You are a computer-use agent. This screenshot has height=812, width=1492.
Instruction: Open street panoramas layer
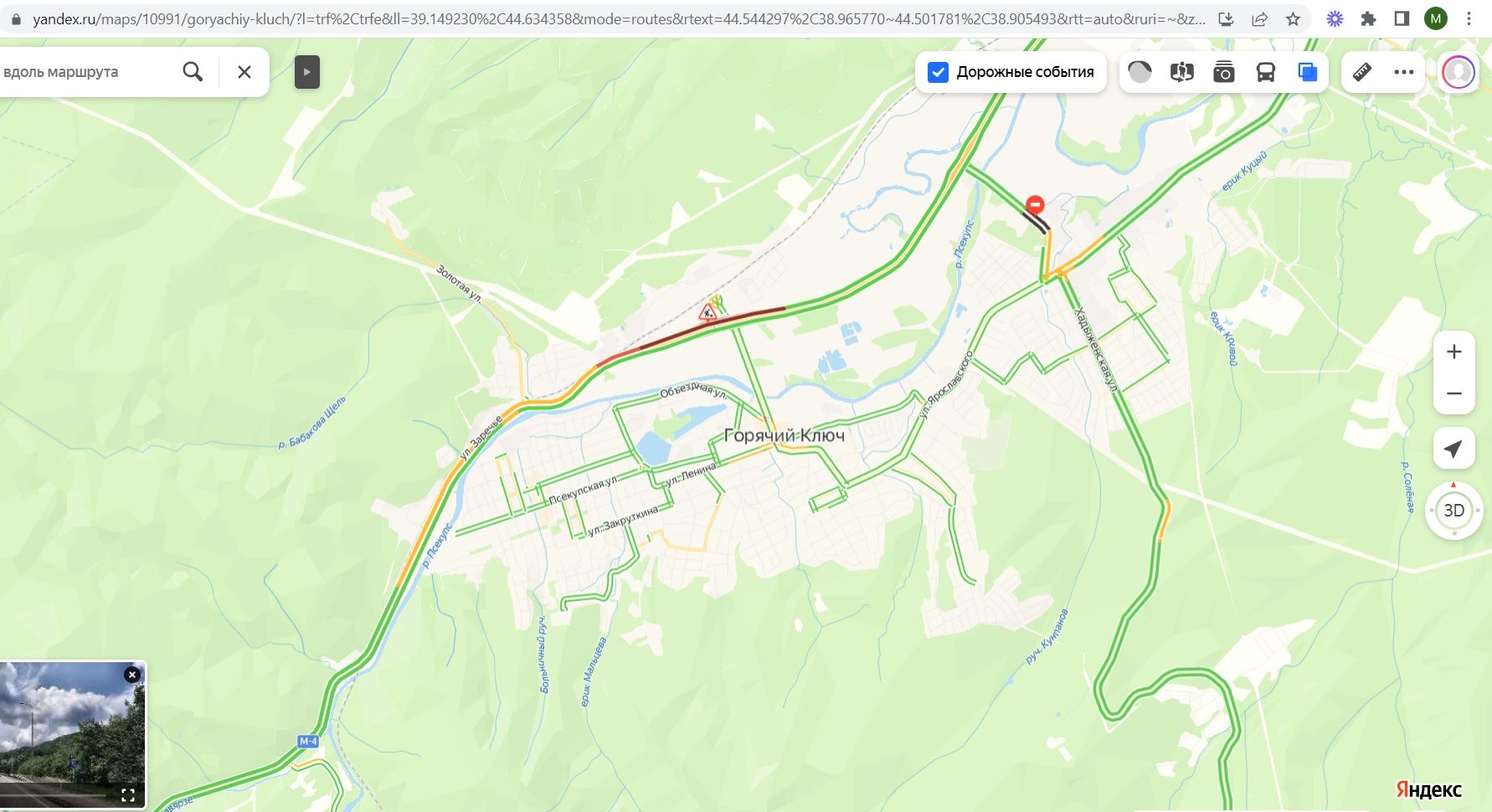[x=1181, y=72]
